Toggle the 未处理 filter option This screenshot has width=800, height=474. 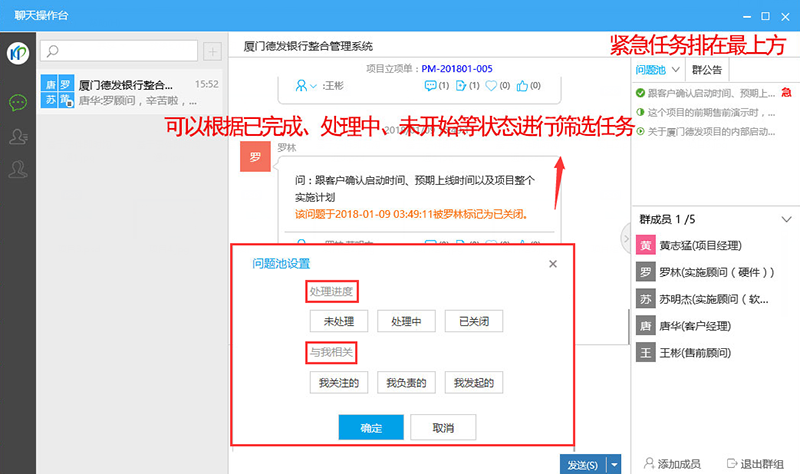pyautogui.click(x=339, y=321)
